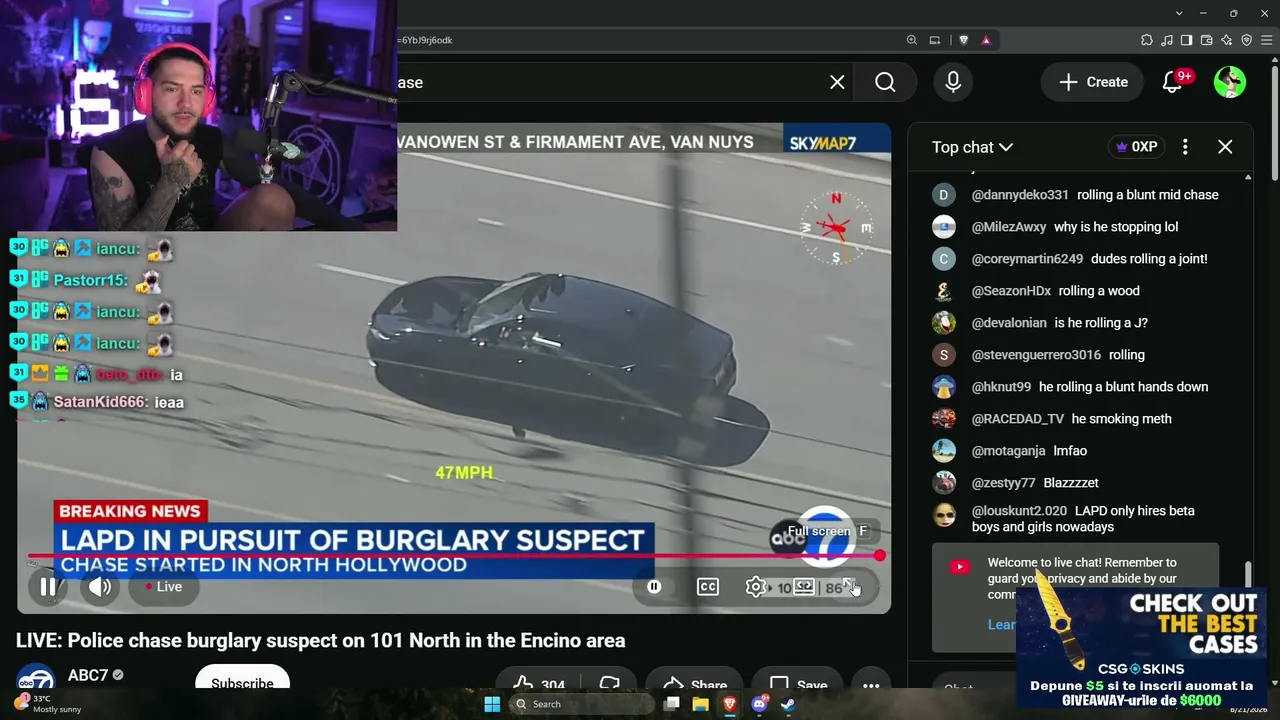Open live chat options three-dot menu
Image resolution: width=1280 pixels, height=720 pixels.
click(1185, 147)
